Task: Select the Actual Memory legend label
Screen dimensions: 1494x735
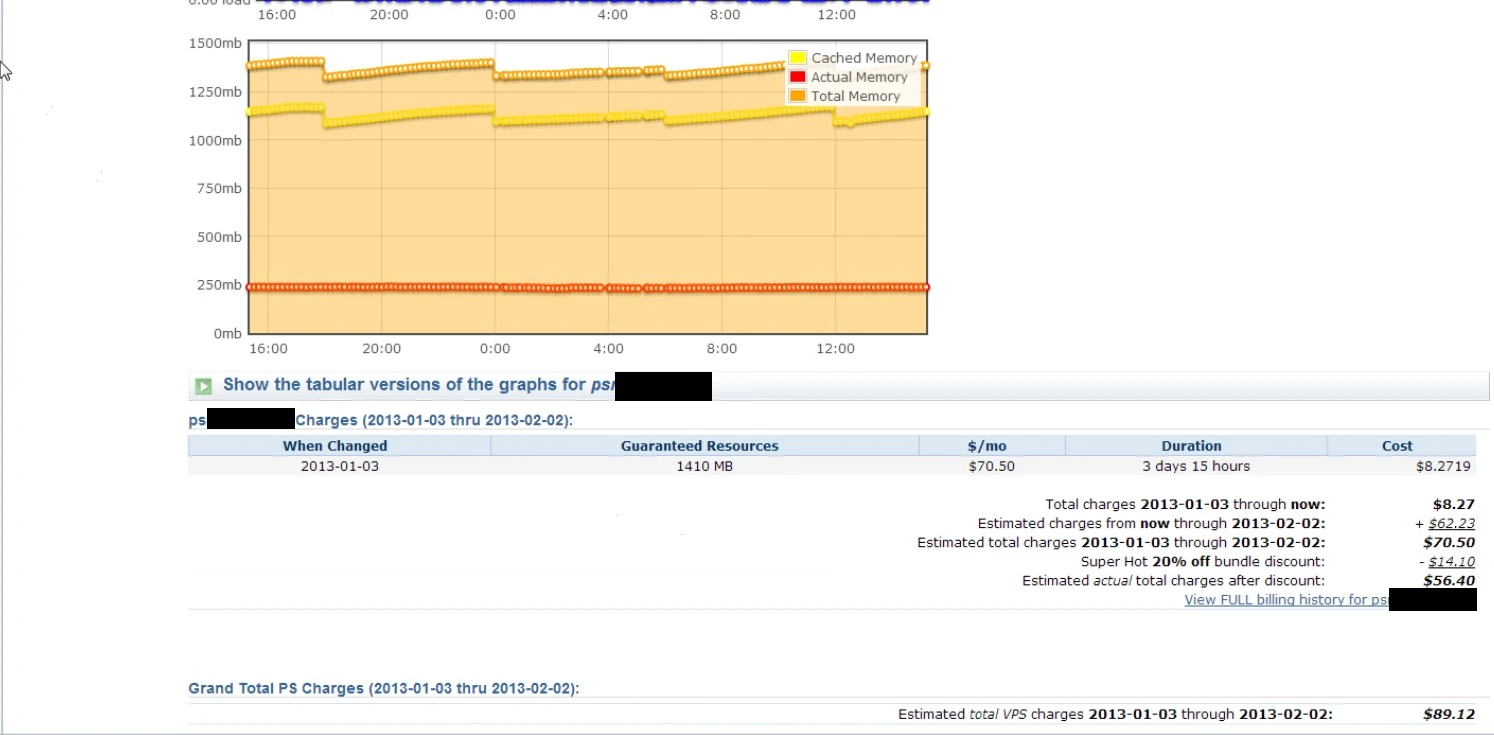Action: [859, 77]
